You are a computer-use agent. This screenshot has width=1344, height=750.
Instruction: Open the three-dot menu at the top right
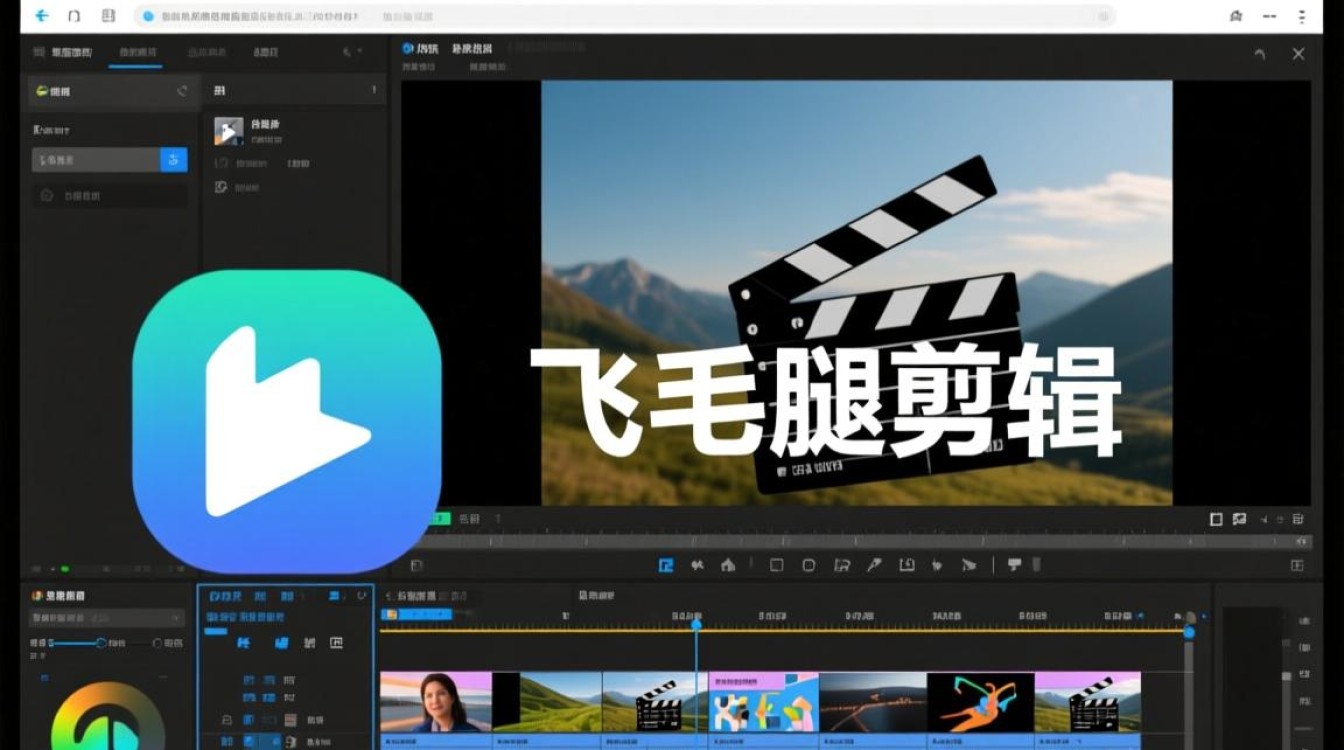[x=1301, y=16]
